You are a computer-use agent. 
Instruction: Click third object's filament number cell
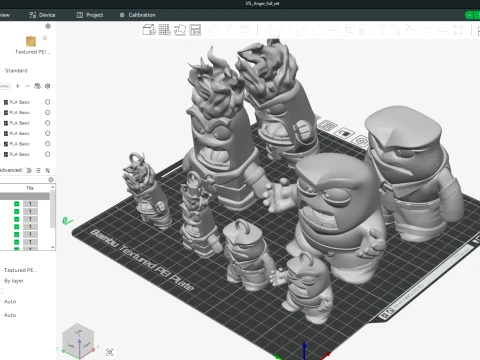(30, 219)
